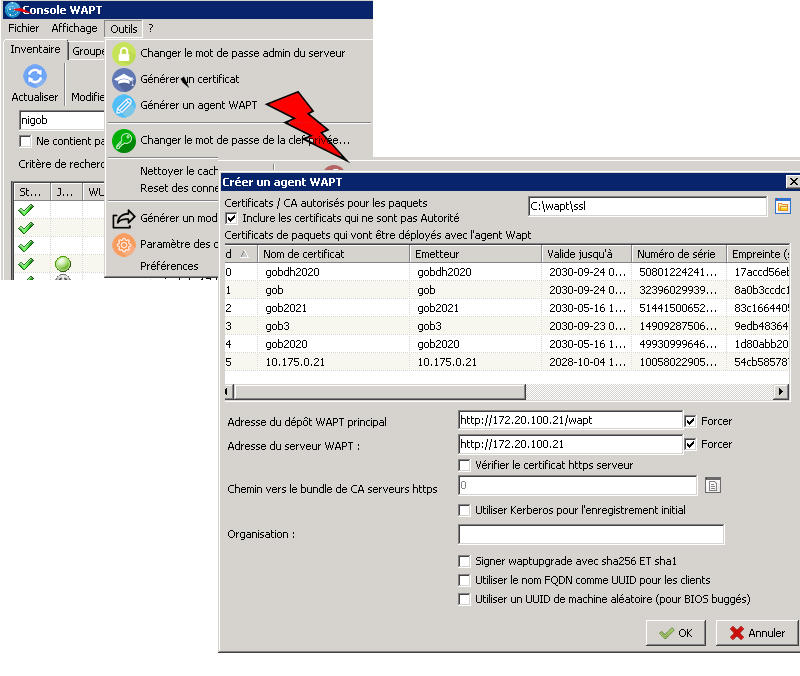800x676 pixels.
Task: Check Utiliser le nom FQDN comme UUID
Action: point(465,580)
